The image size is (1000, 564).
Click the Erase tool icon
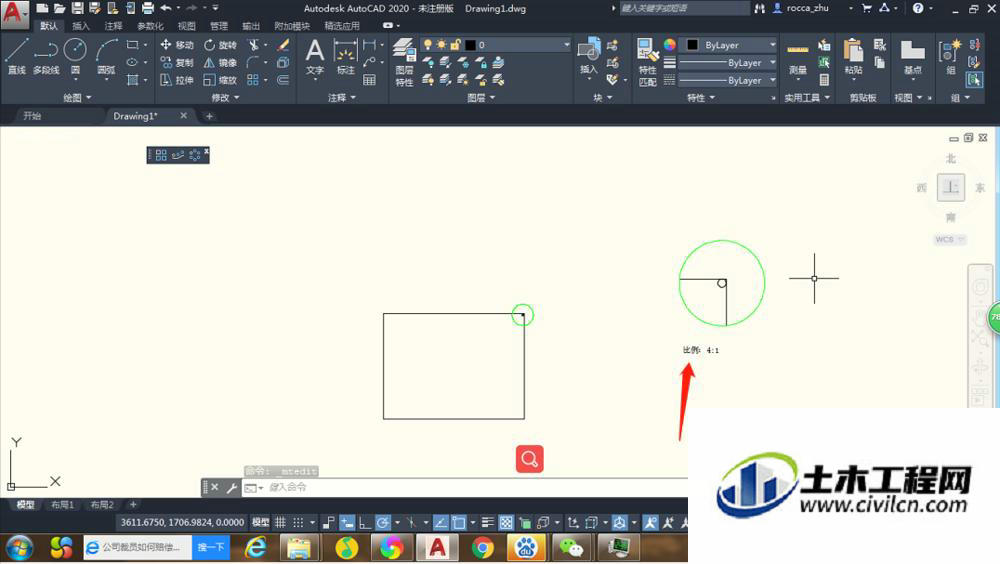click(283, 45)
